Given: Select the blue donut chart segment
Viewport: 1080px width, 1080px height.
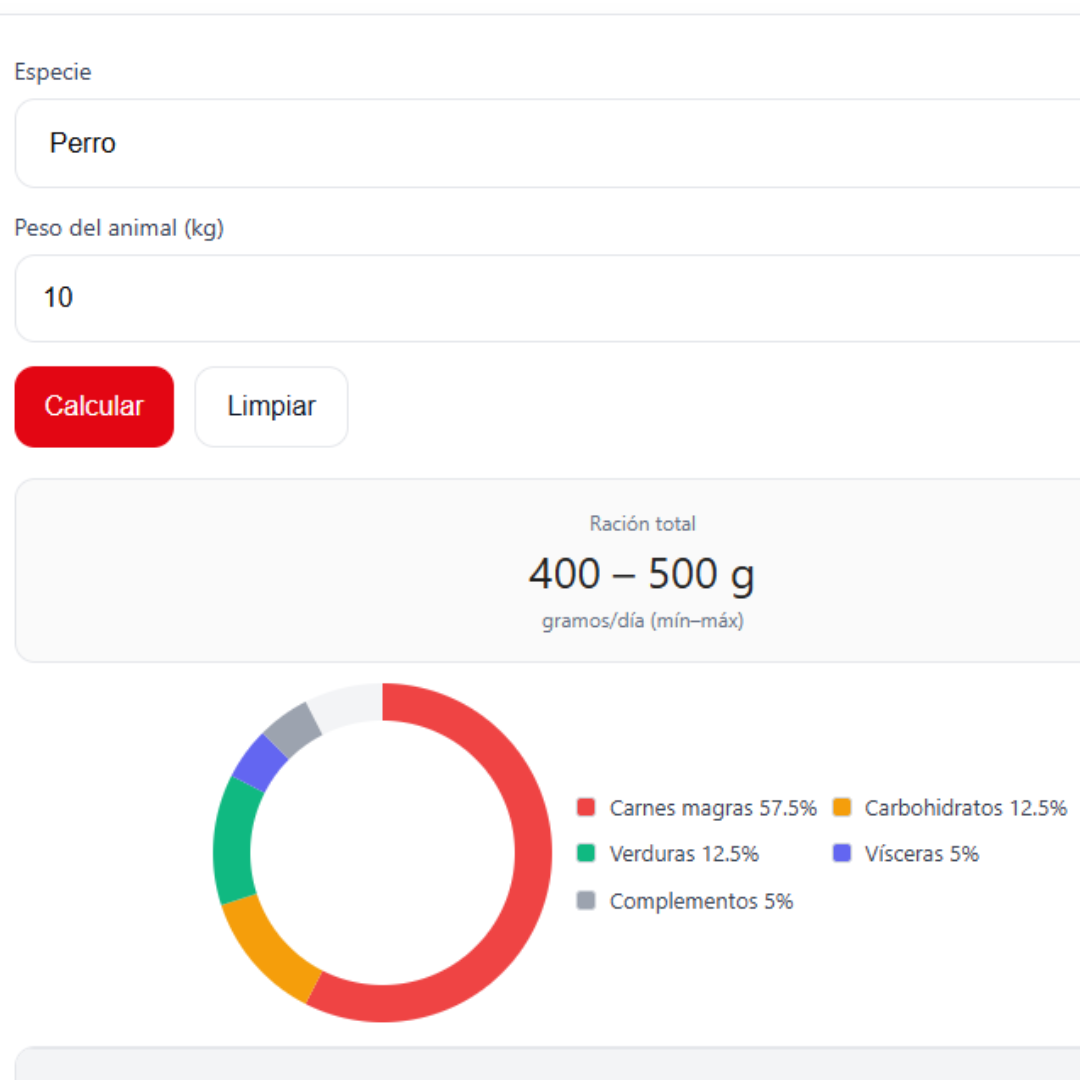Looking at the screenshot, I should (260, 762).
